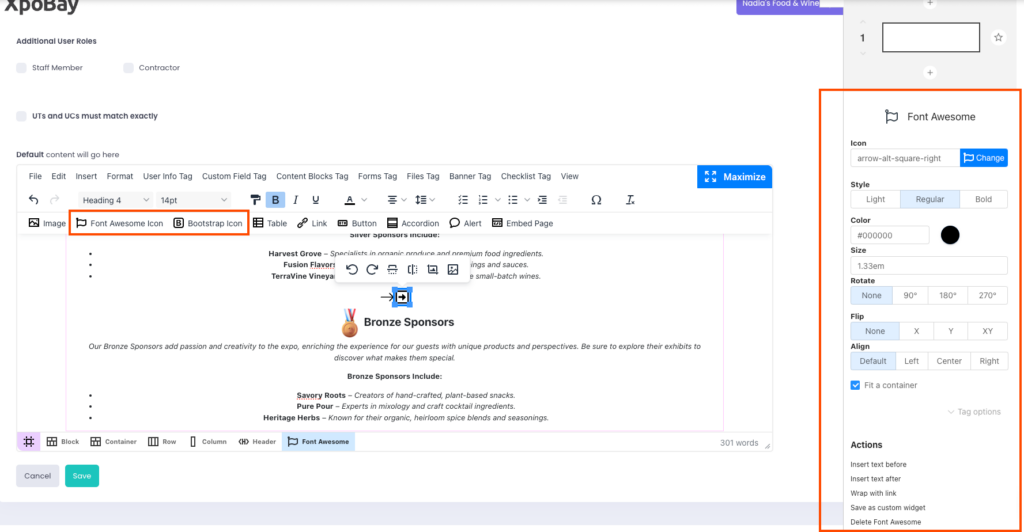This screenshot has height=532, width=1024.
Task: Open the Insert menu
Action: tap(86, 176)
